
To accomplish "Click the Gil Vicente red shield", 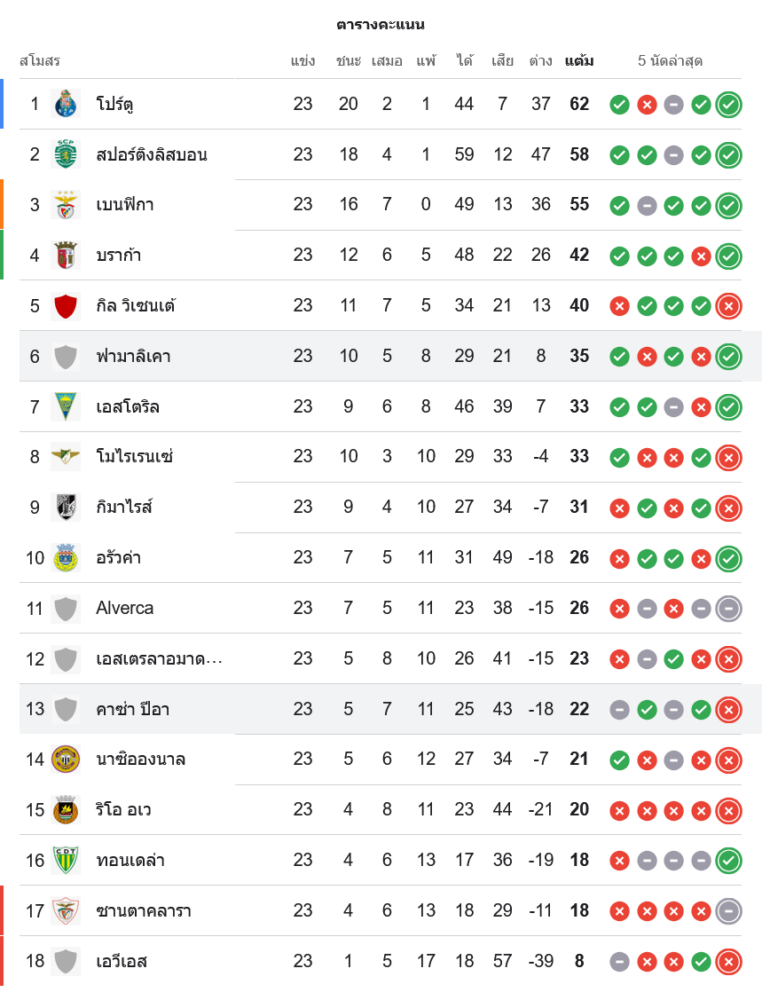I will 66,305.
